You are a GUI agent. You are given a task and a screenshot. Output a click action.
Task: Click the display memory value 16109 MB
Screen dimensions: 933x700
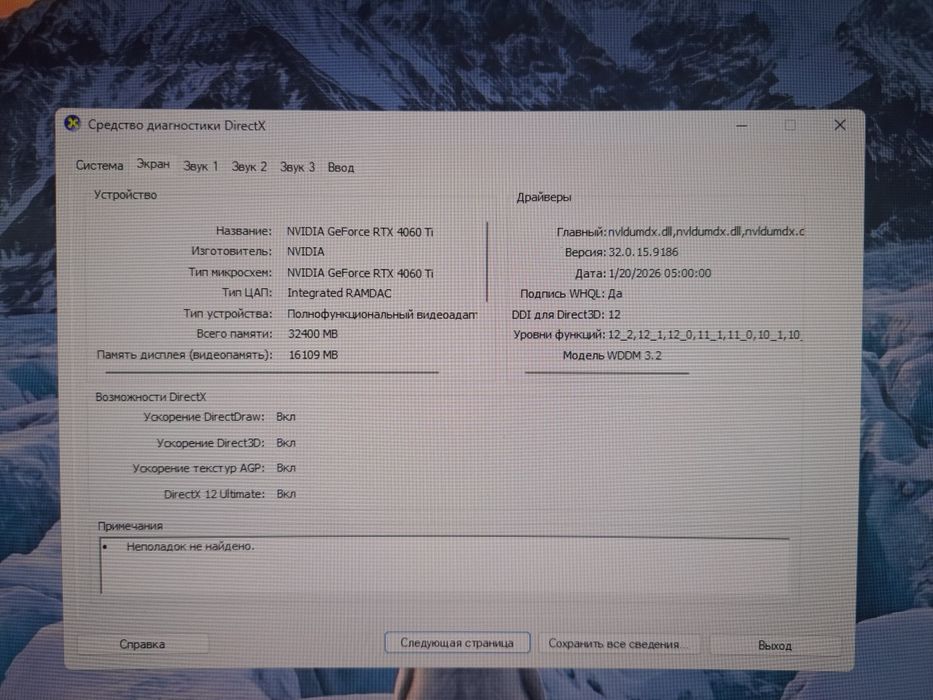[x=313, y=355]
